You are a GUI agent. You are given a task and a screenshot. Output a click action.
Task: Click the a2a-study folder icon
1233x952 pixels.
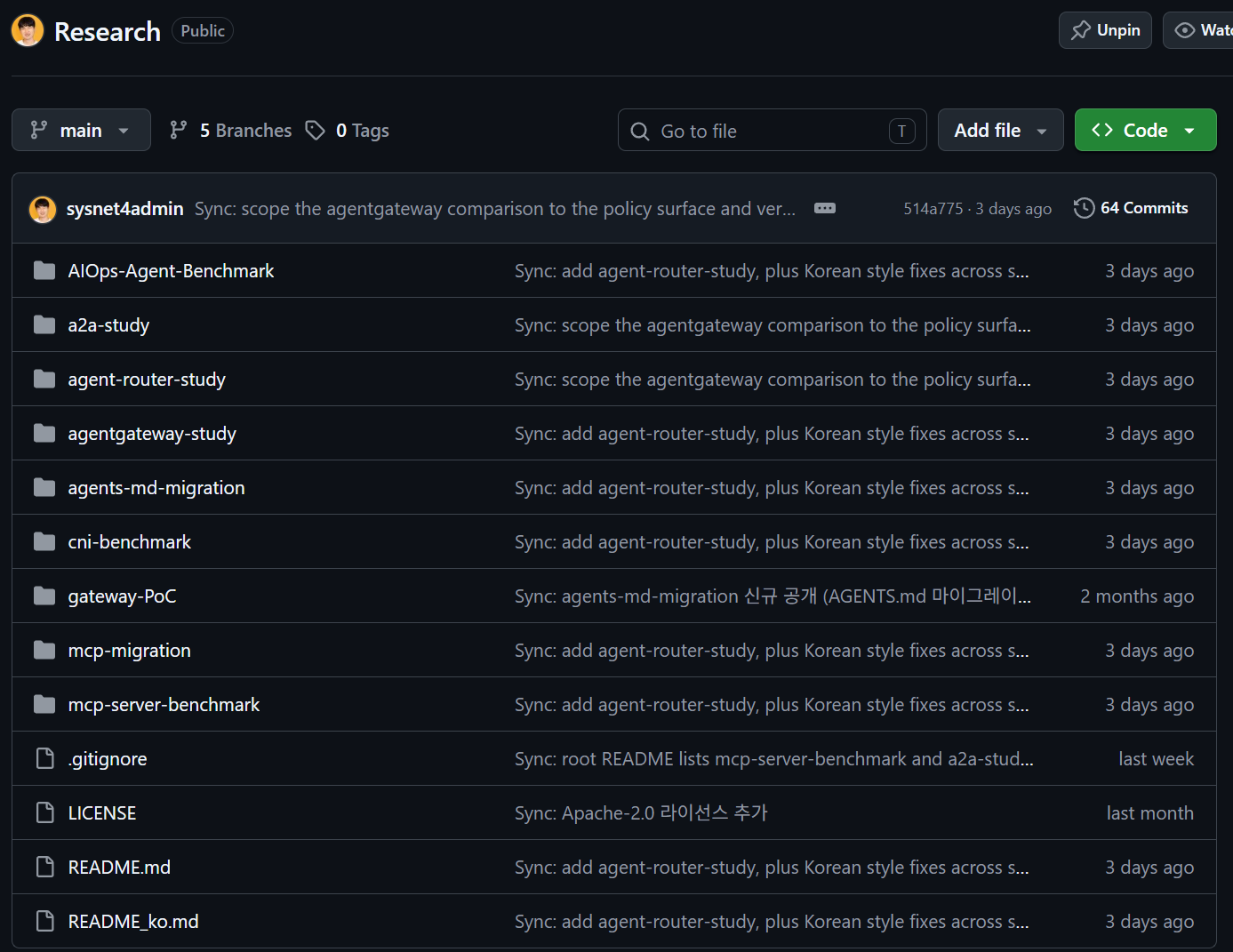tap(44, 324)
